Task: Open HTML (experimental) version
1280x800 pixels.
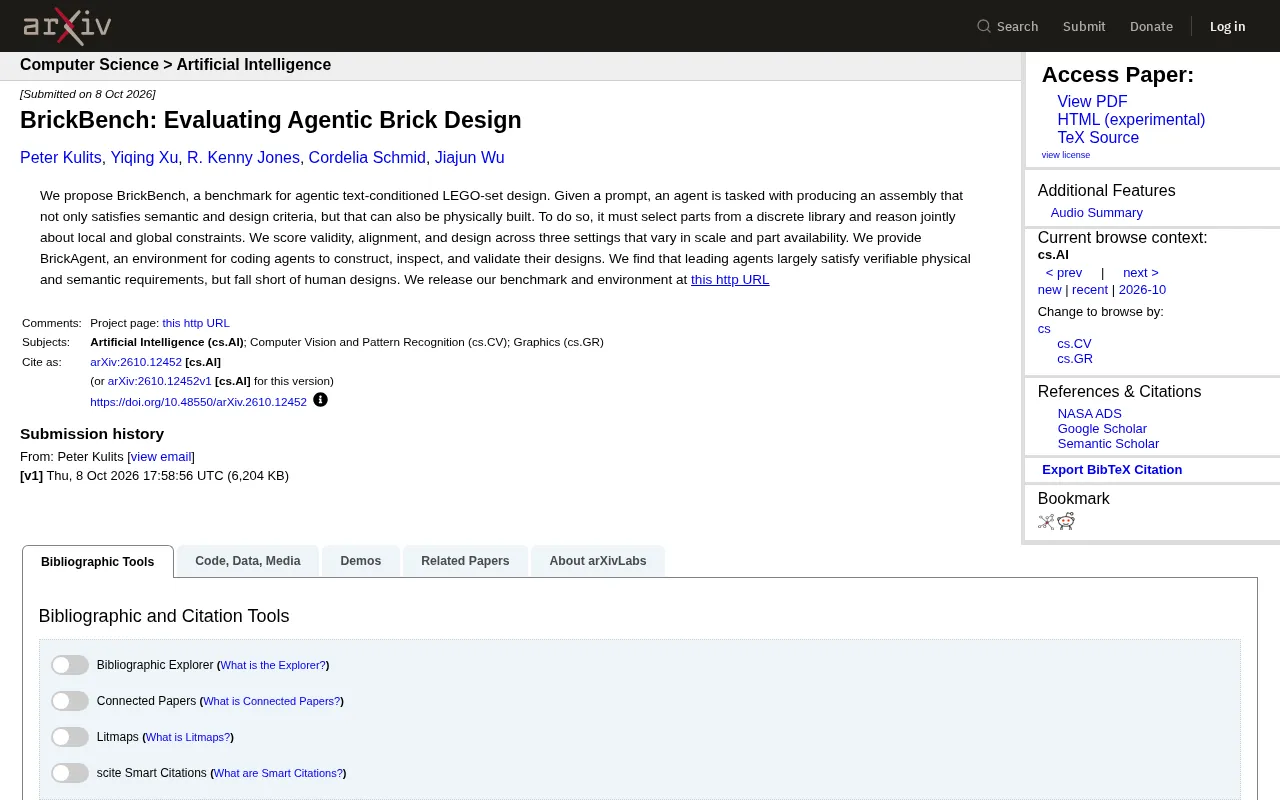Action: [1131, 120]
